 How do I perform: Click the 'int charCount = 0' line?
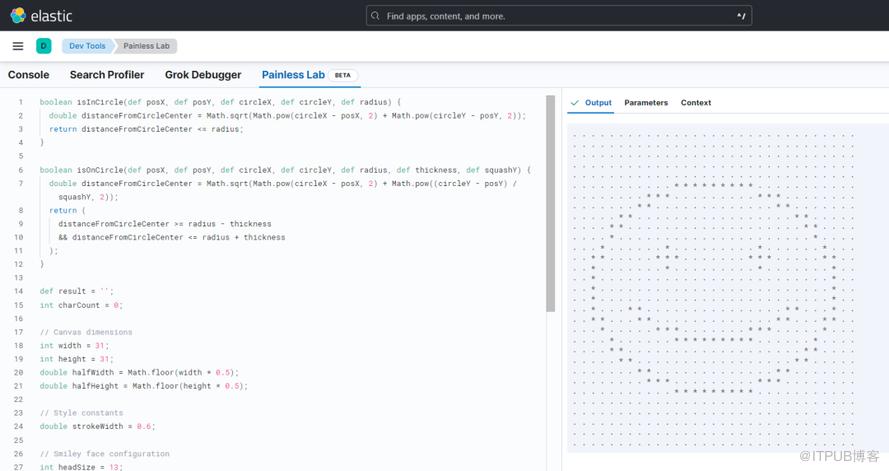pos(81,305)
